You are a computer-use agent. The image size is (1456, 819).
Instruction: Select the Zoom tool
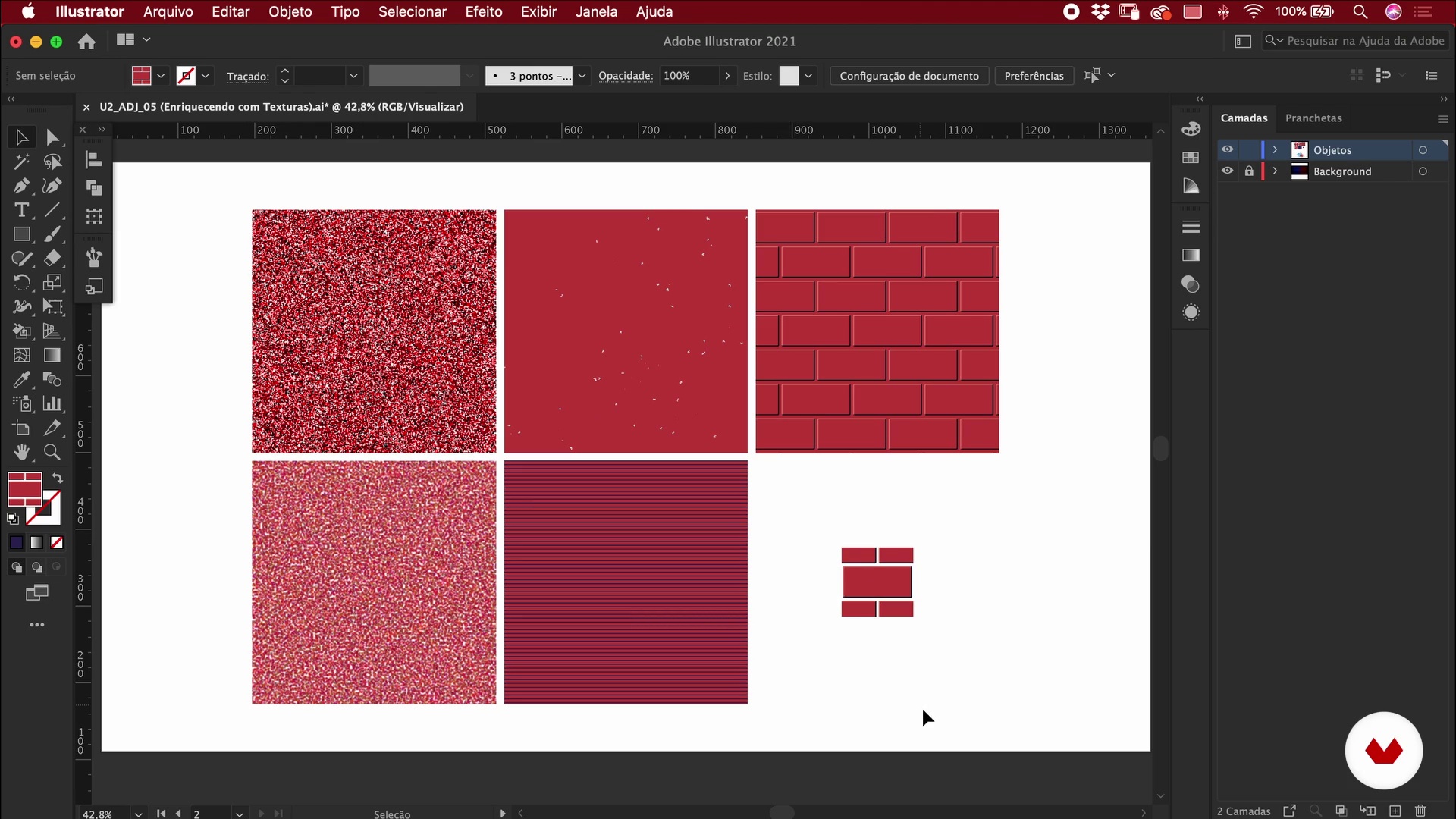(x=52, y=452)
